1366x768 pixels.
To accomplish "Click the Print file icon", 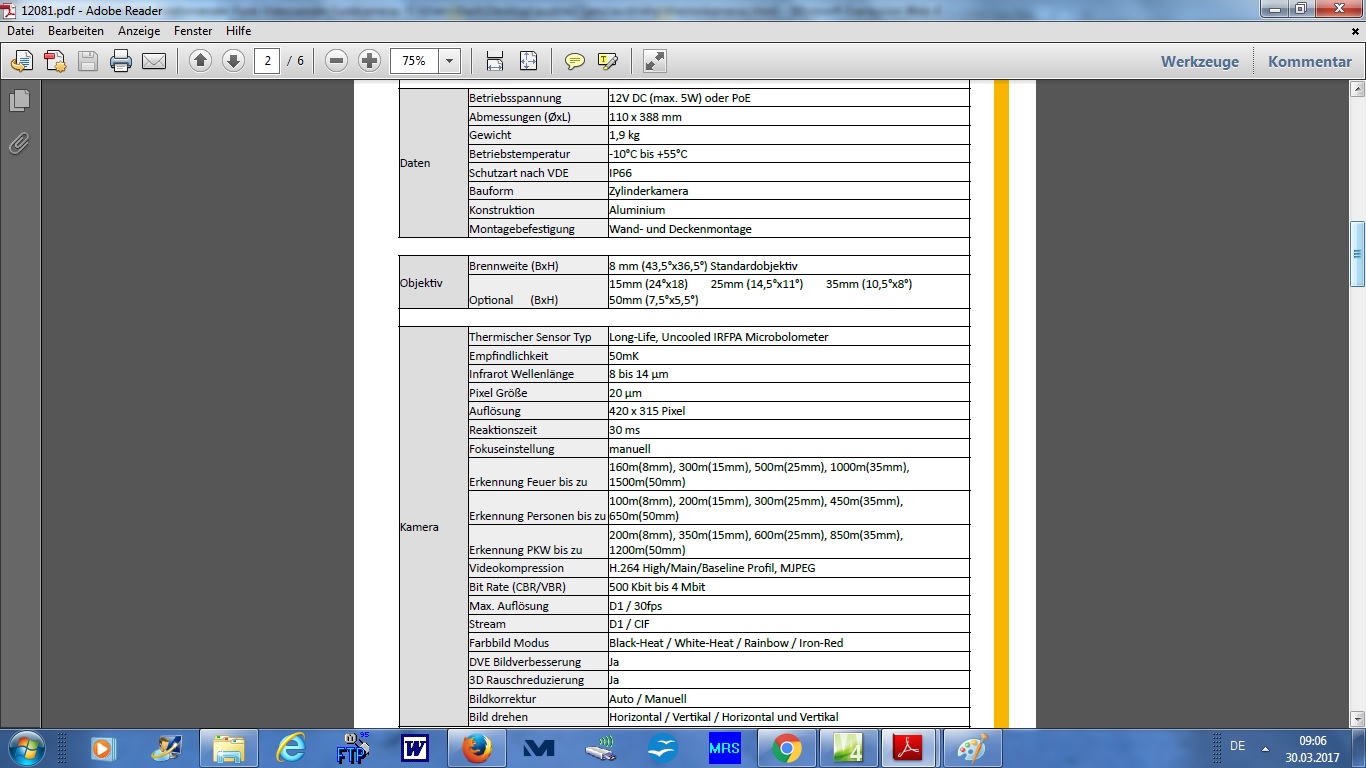I will pyautogui.click(x=121, y=61).
